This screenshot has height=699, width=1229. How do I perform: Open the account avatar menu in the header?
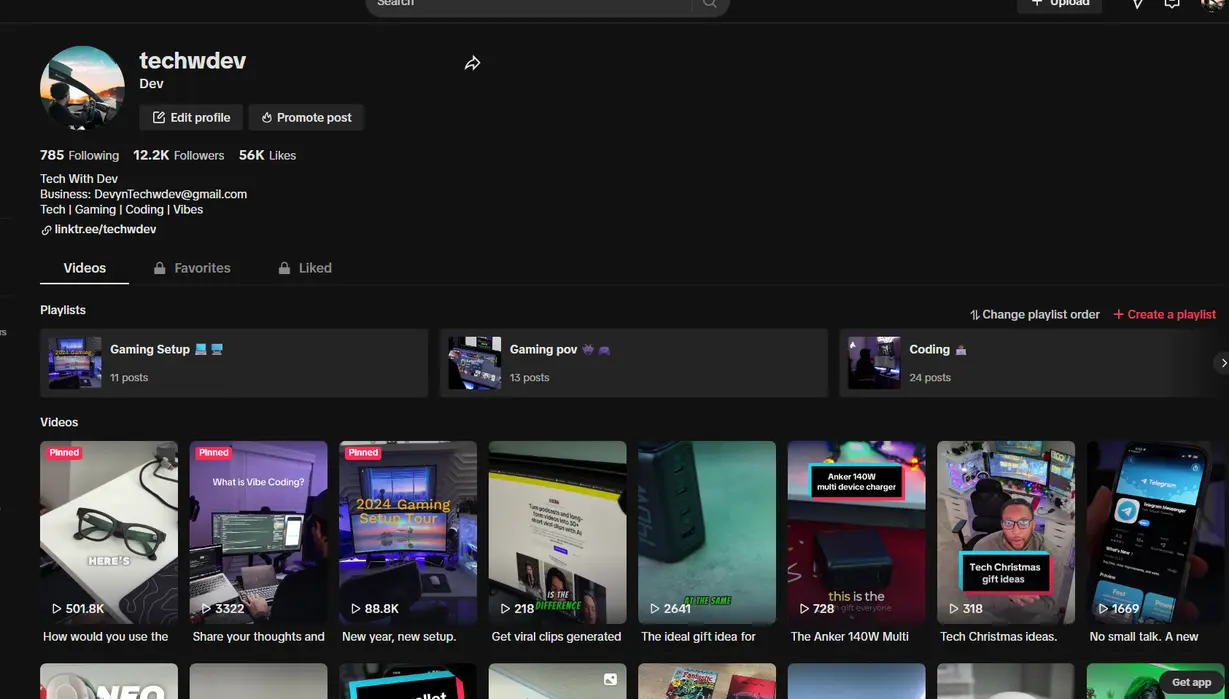1212,4
